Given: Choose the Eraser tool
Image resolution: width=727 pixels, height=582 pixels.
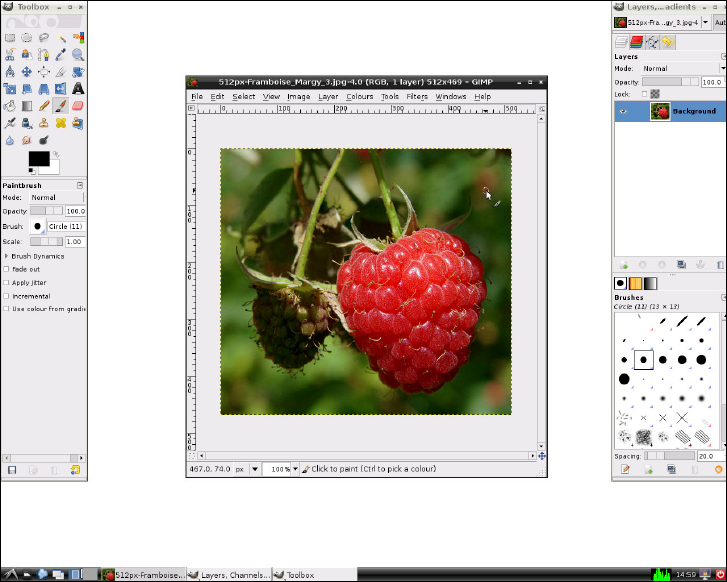Looking at the screenshot, I should pyautogui.click(x=78, y=105).
